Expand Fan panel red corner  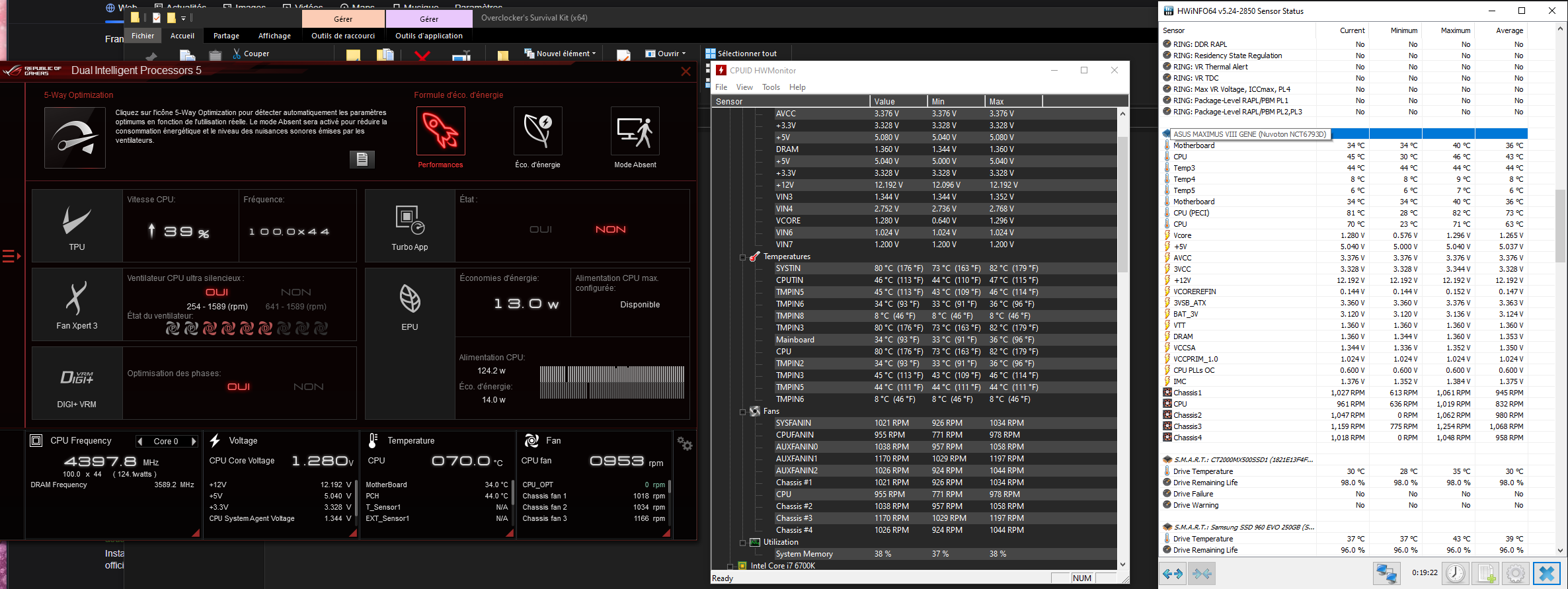click(666, 533)
